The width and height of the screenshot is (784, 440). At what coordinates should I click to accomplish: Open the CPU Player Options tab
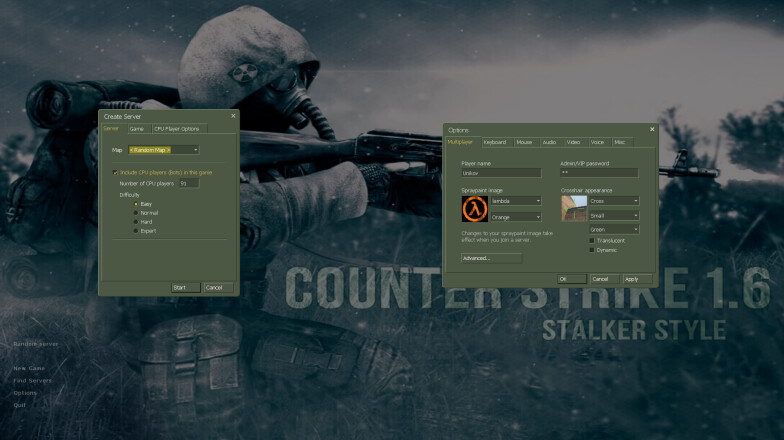(x=179, y=129)
